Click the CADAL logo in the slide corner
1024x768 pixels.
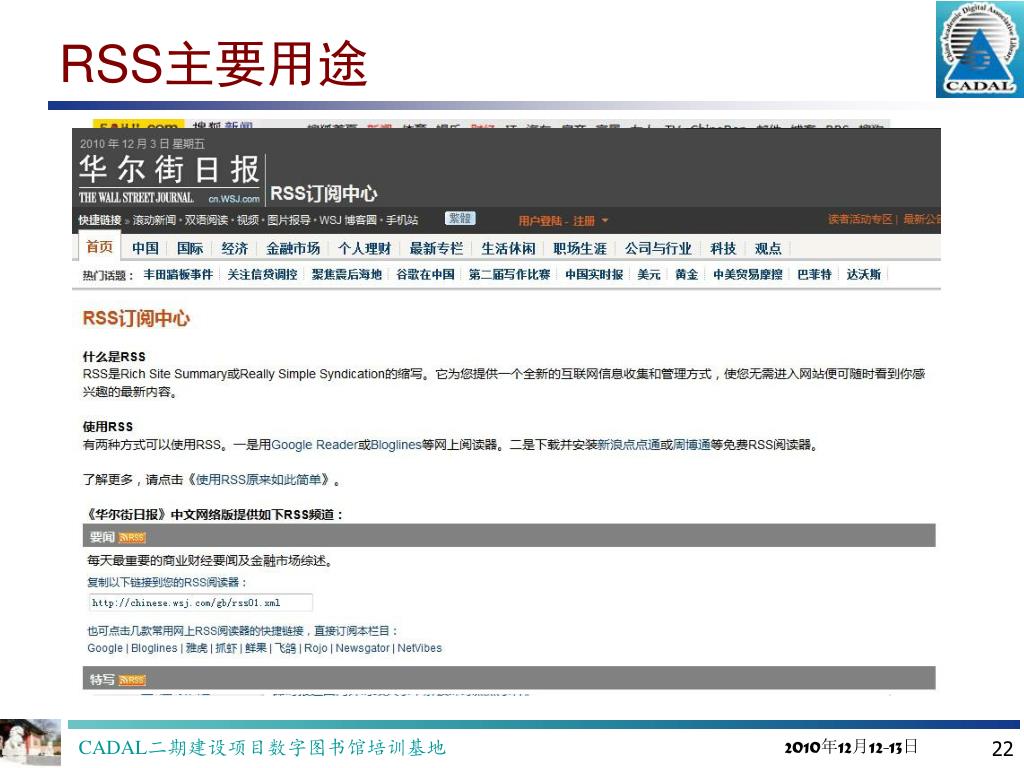(x=980, y=49)
